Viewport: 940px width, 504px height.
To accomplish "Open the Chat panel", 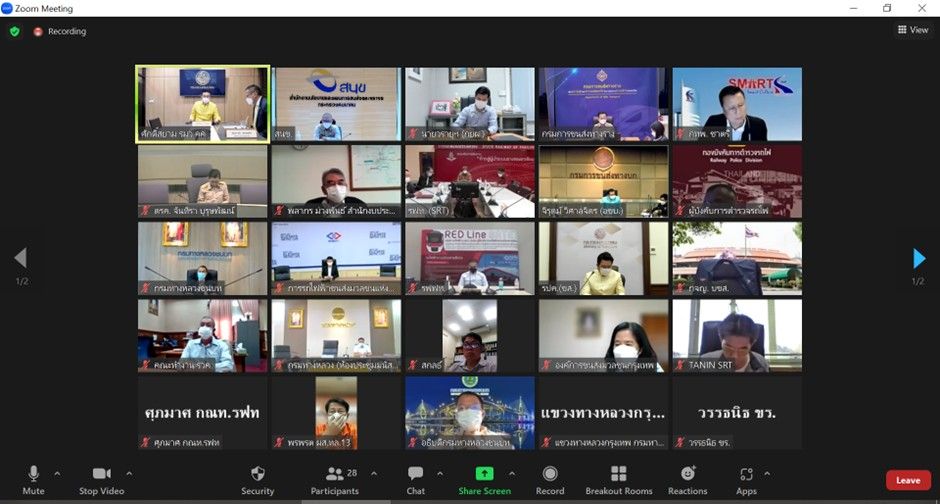I will click(x=415, y=478).
